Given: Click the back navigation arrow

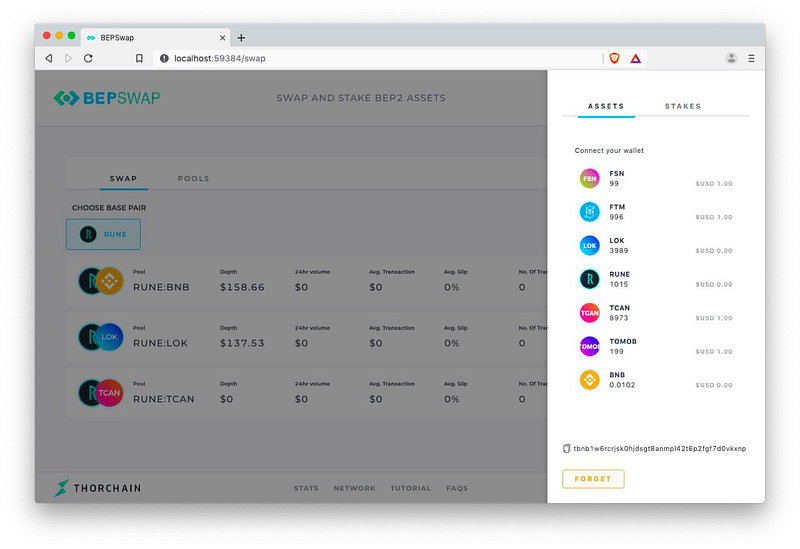Looking at the screenshot, I should (x=49, y=58).
